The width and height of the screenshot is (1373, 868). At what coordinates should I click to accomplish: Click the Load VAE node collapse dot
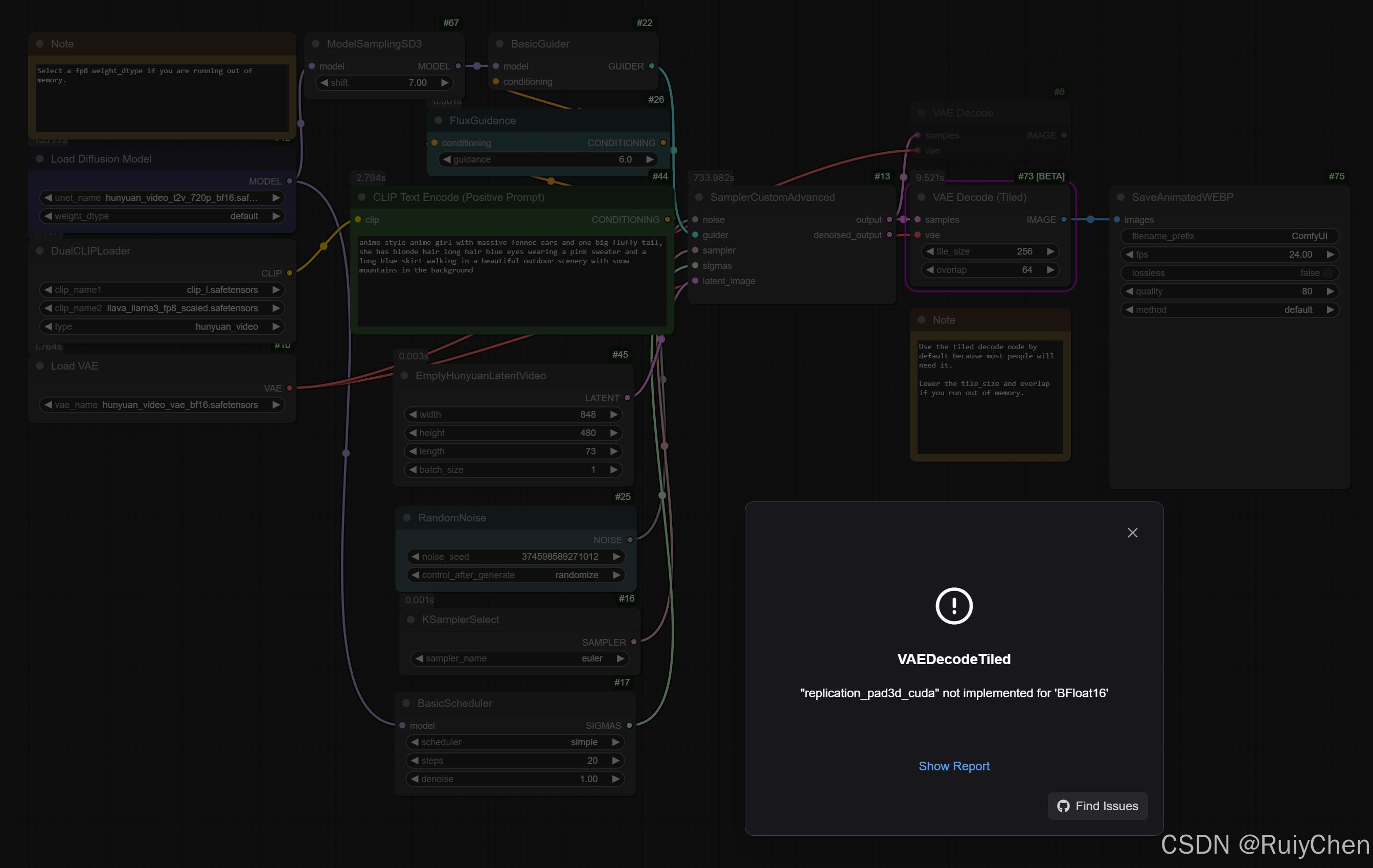point(40,366)
